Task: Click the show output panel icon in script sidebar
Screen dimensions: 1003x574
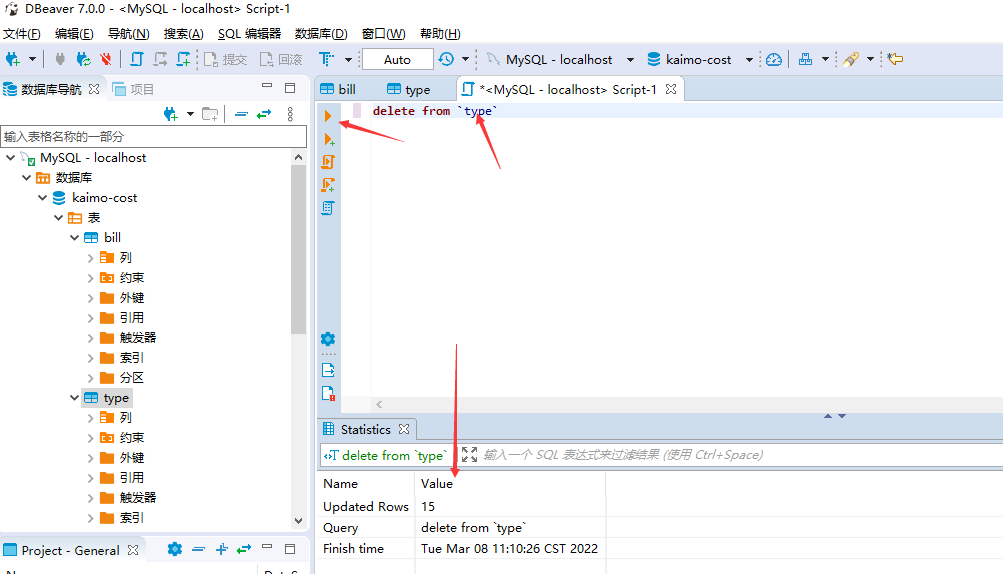Action: tap(328, 370)
